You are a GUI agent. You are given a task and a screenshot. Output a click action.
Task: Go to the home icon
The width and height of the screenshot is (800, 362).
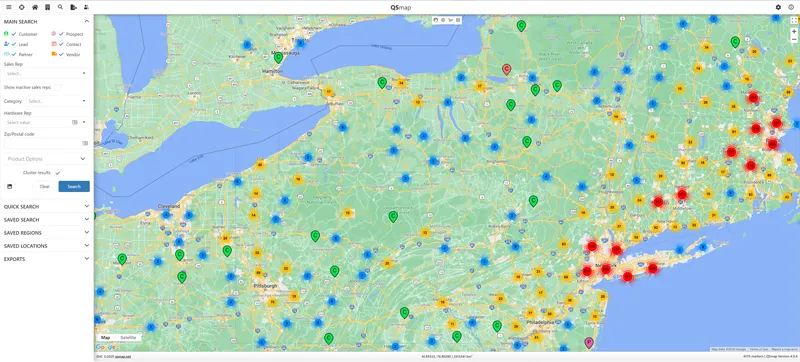pos(35,7)
